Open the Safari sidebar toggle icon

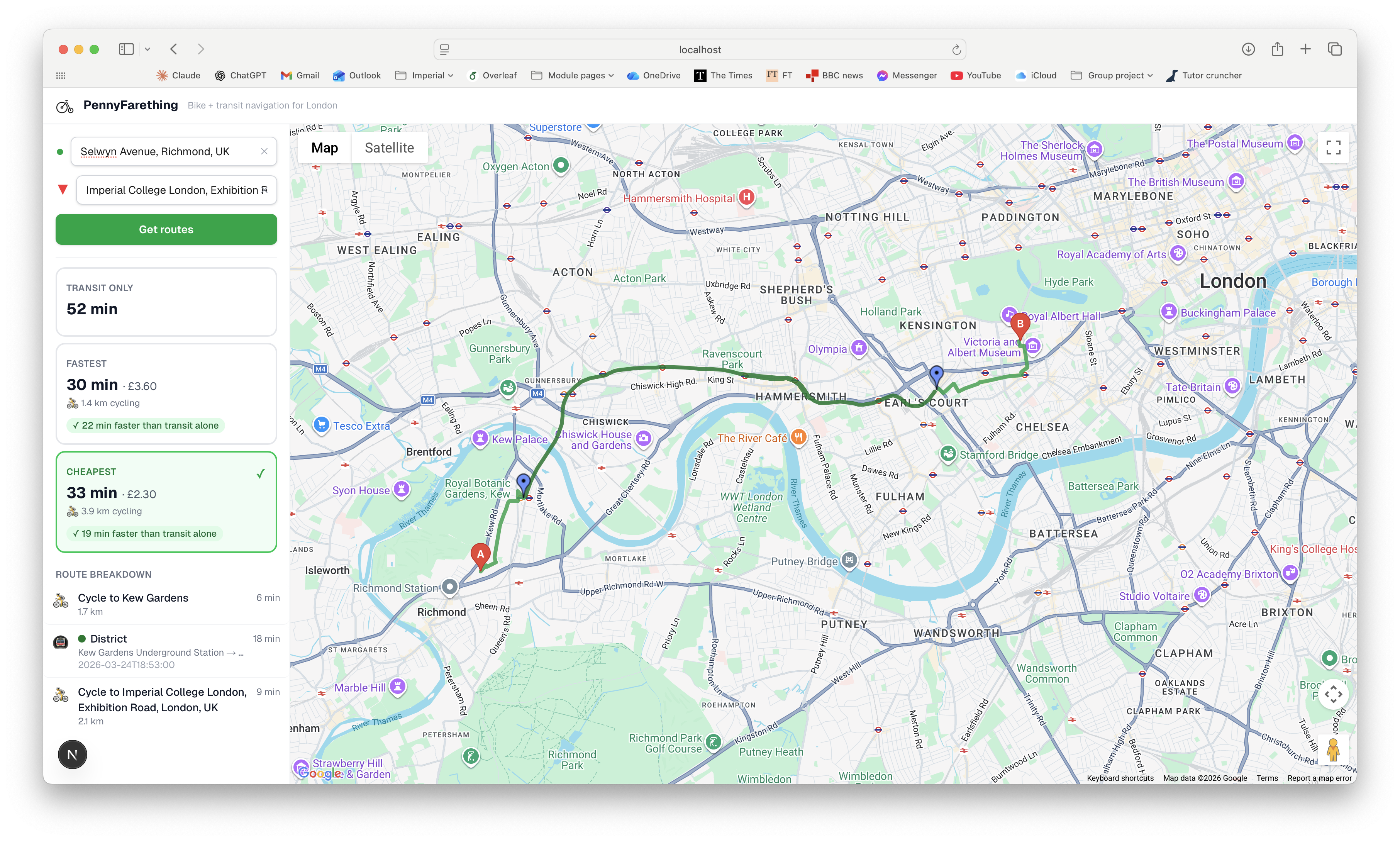pyautogui.click(x=126, y=49)
